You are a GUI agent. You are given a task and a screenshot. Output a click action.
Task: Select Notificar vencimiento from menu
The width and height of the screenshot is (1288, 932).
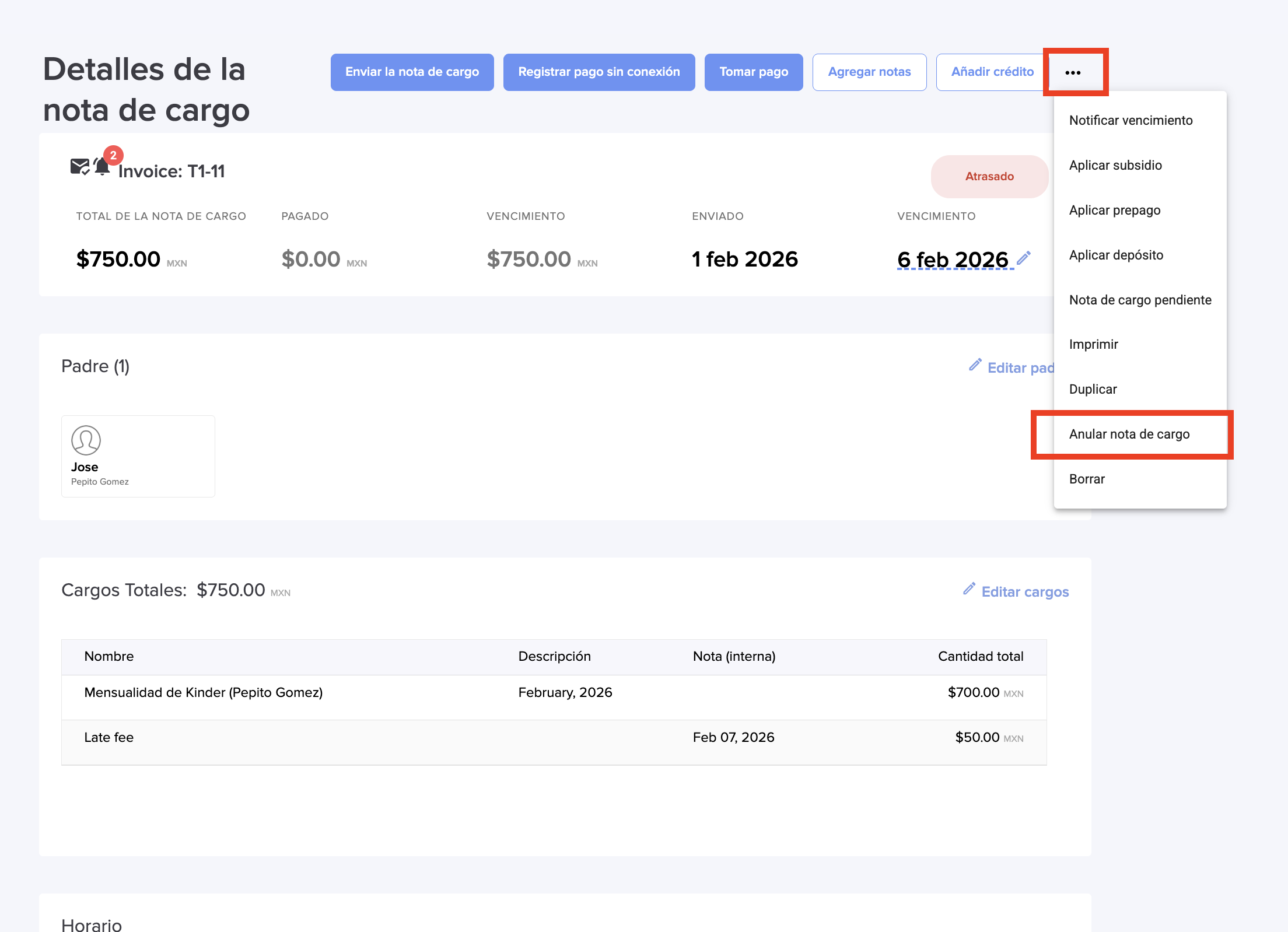1130,120
